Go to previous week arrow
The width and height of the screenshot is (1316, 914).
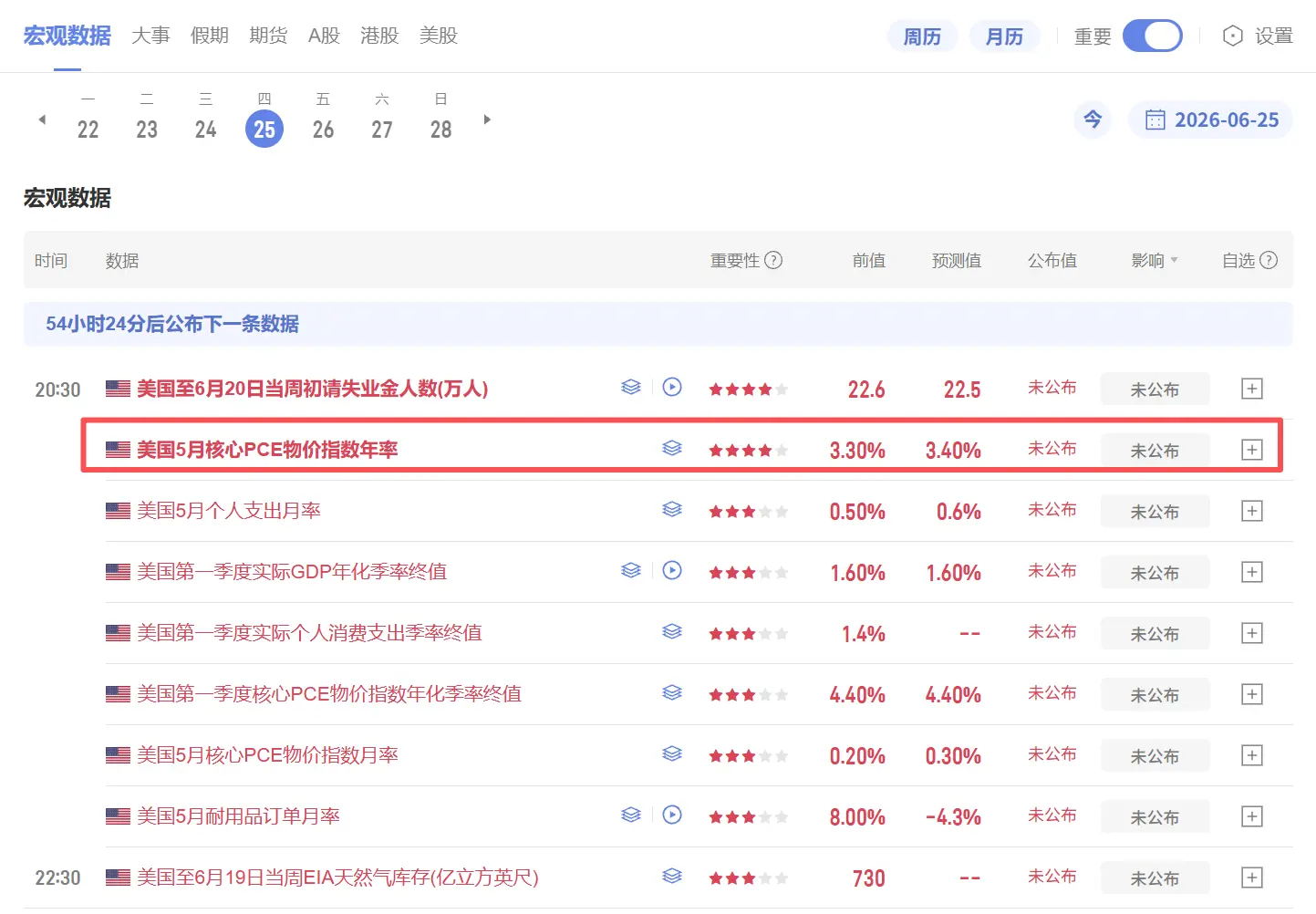click(x=42, y=119)
